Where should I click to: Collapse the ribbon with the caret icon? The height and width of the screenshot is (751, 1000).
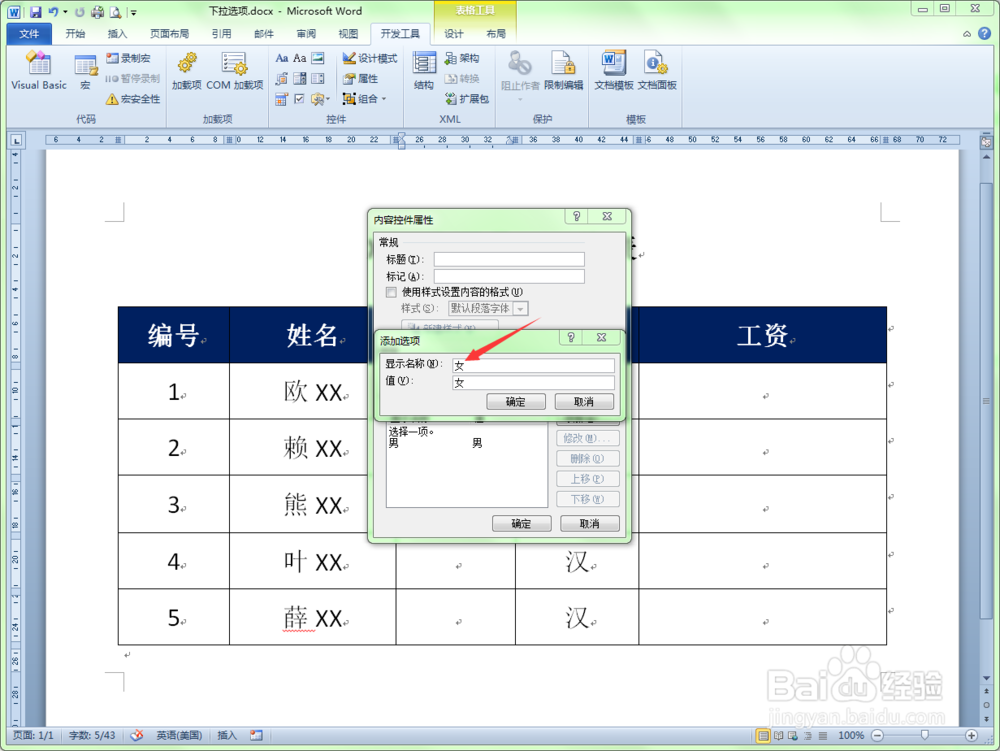[x=967, y=34]
